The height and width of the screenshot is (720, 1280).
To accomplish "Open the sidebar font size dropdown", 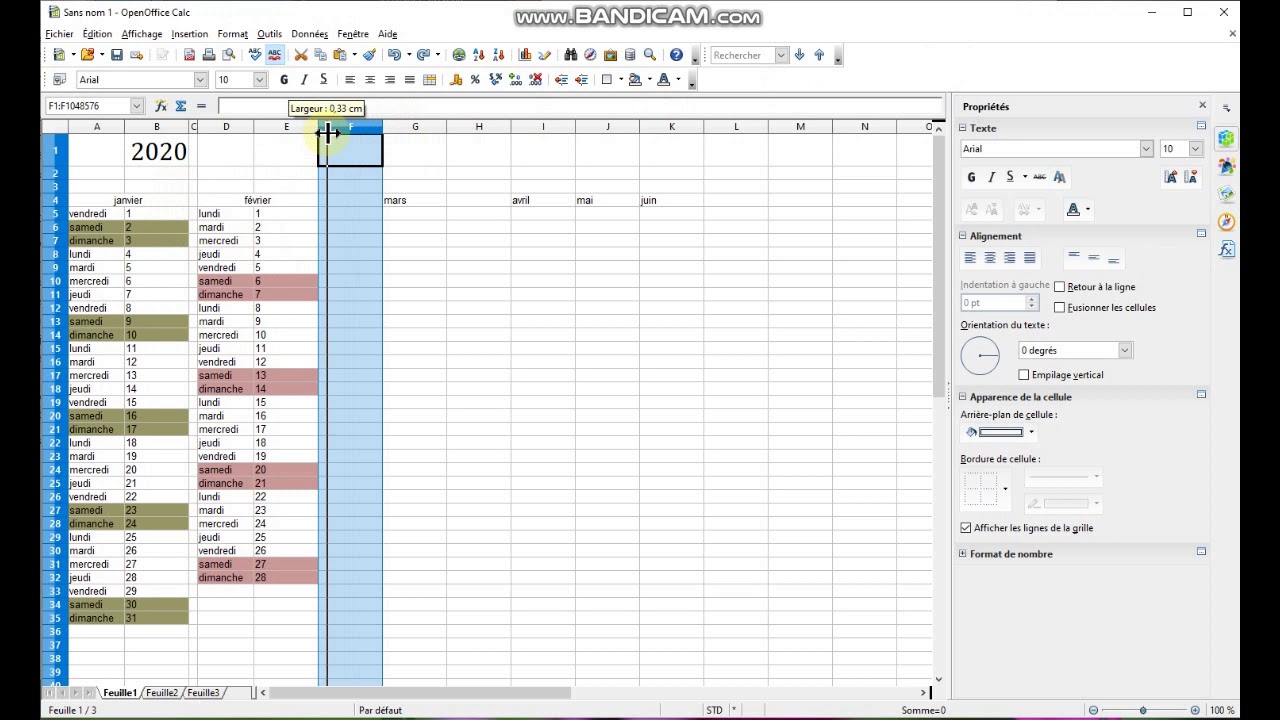I will [1195, 149].
